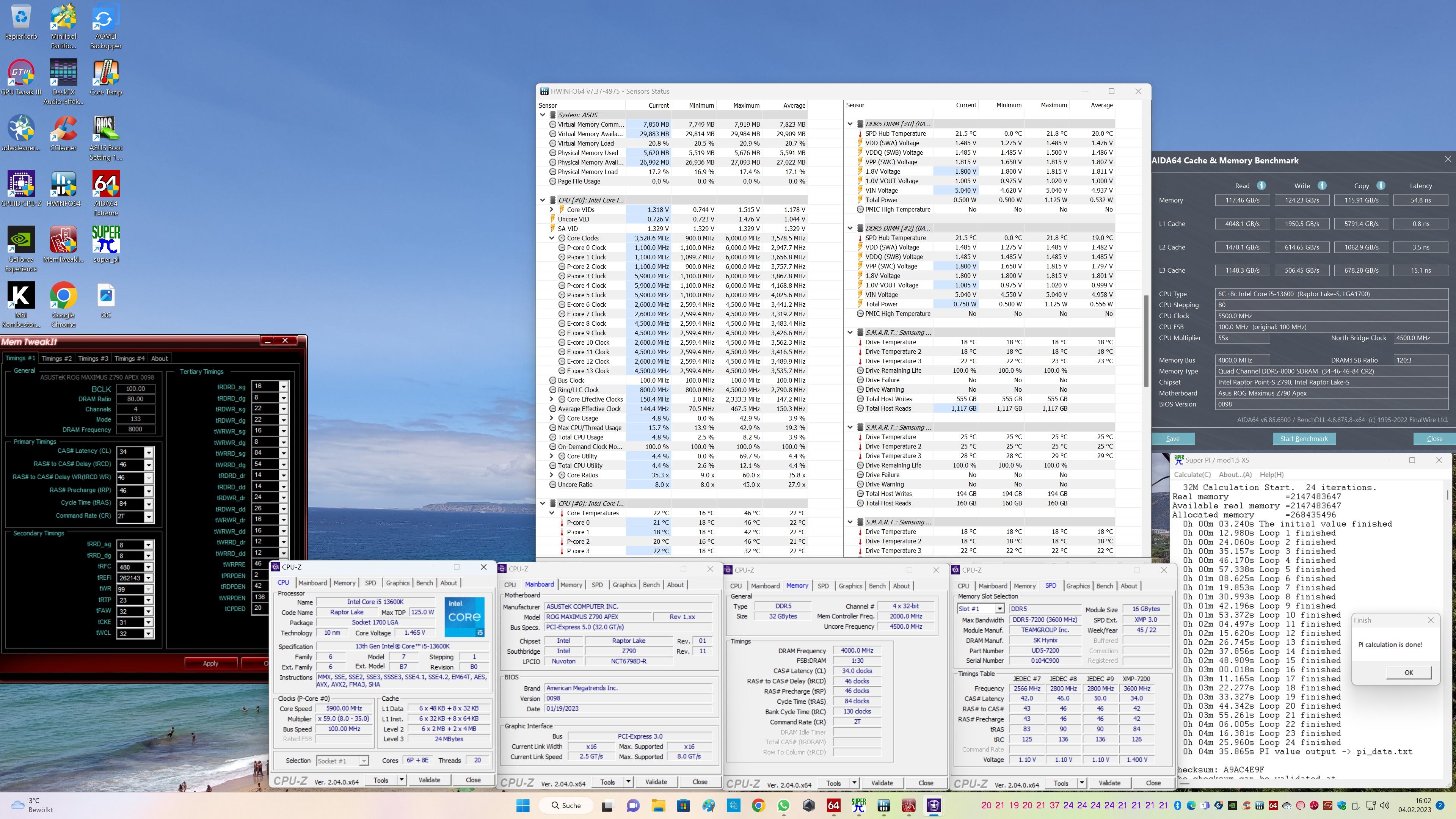Switch to Timings #4 tab in MemTweakIt
The width and height of the screenshot is (1456, 819).
pyautogui.click(x=129, y=358)
